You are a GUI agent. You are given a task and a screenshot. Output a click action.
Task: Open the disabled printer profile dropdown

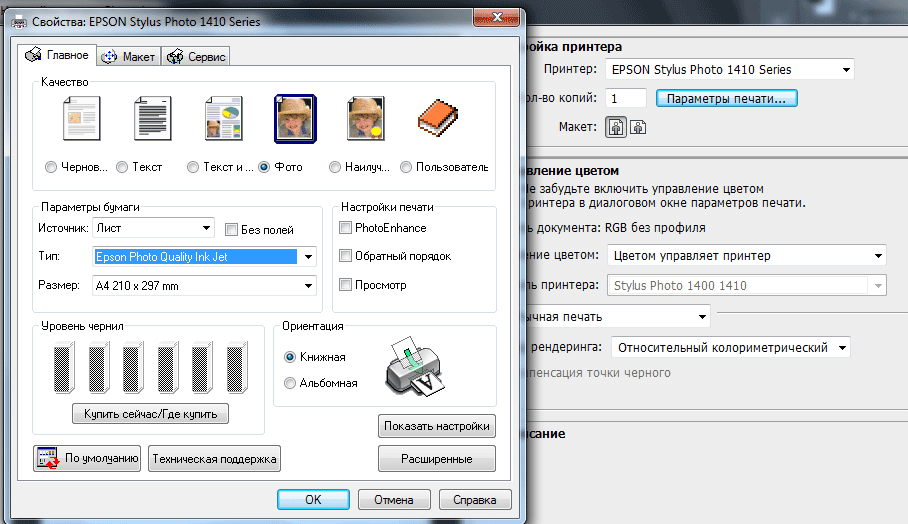click(x=746, y=285)
